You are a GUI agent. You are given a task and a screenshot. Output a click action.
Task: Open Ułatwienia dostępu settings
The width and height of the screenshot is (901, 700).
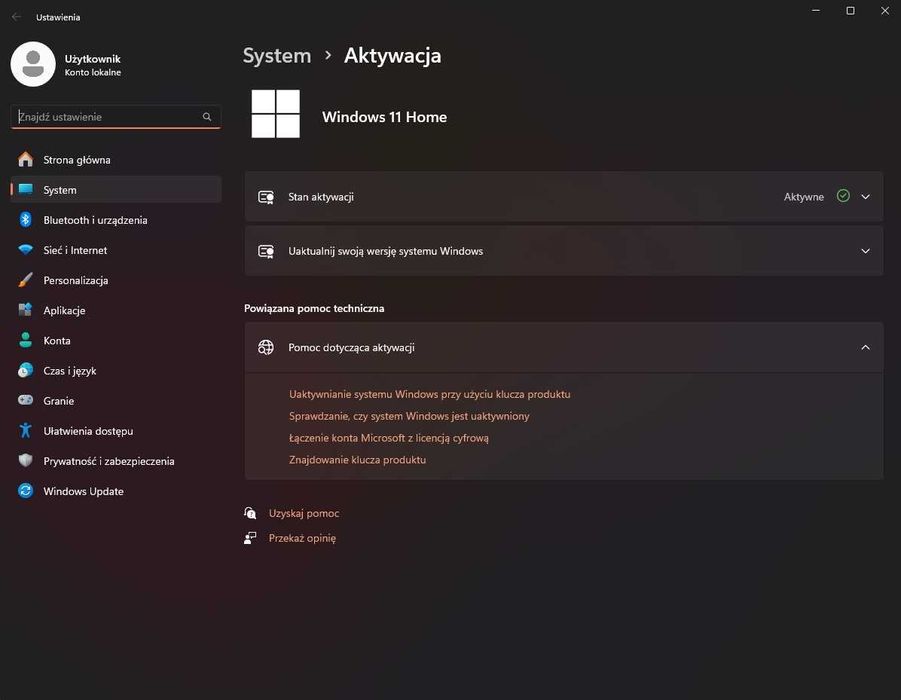(116, 431)
